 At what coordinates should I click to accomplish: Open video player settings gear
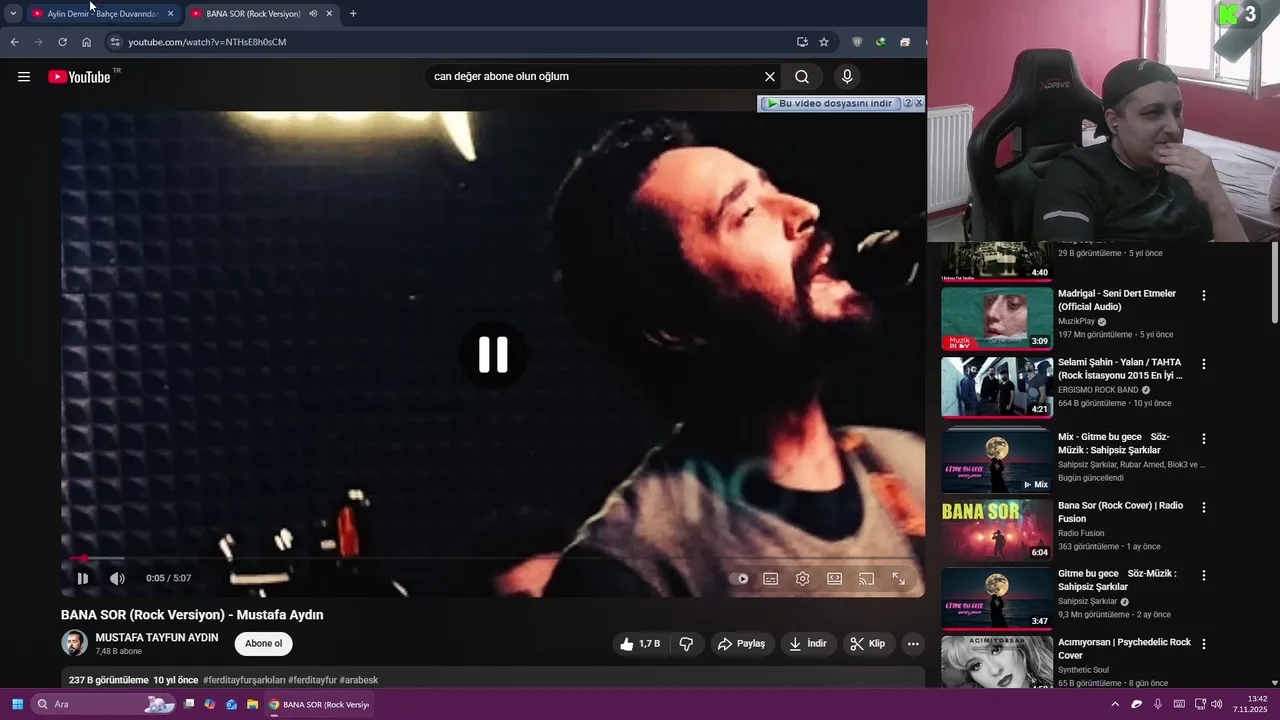click(803, 578)
